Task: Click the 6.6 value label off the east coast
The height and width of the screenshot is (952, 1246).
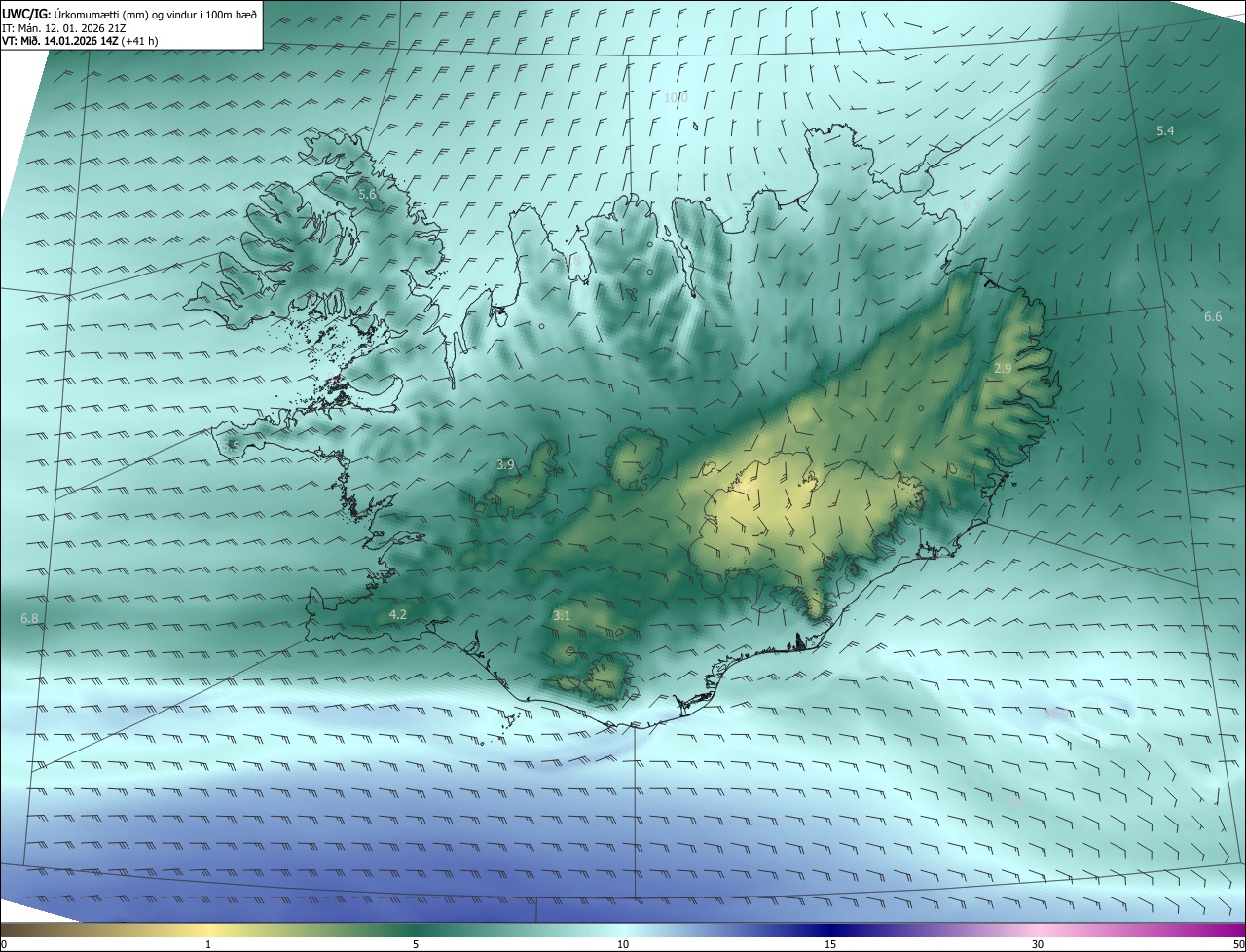Action: coord(1212,316)
